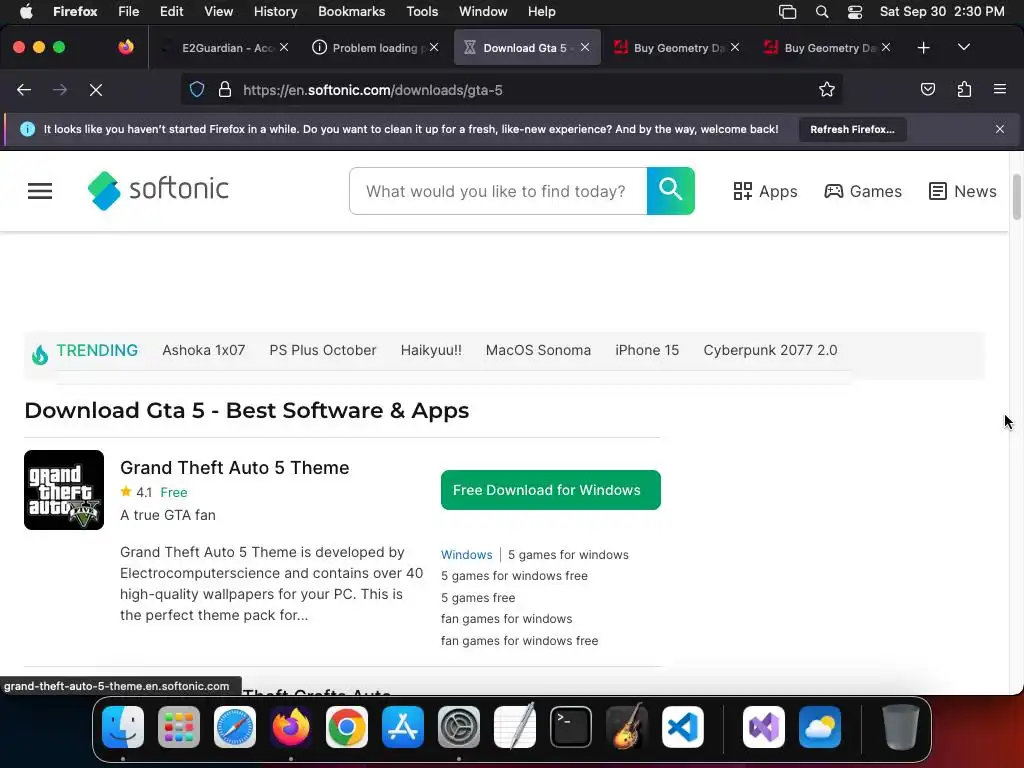Open the Trash in the dock
Image resolution: width=1024 pixels, height=768 pixels.
coord(901,727)
